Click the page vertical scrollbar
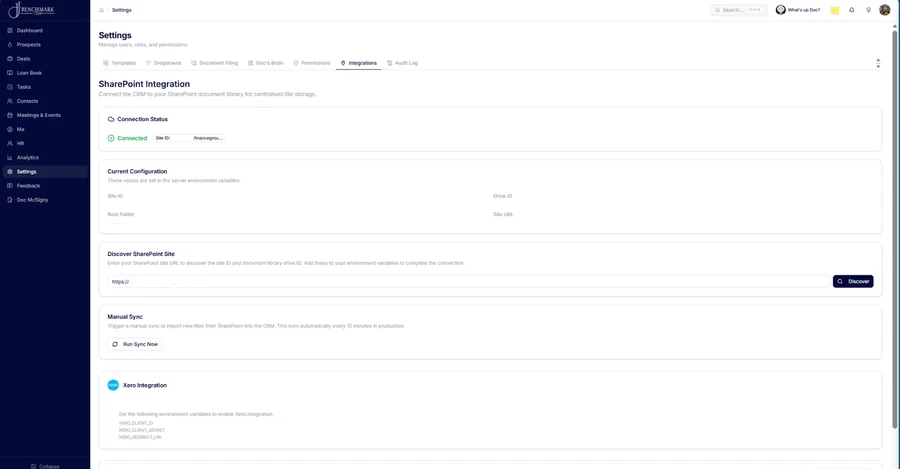Image resolution: width=900 pixels, height=469 pixels. (894, 230)
